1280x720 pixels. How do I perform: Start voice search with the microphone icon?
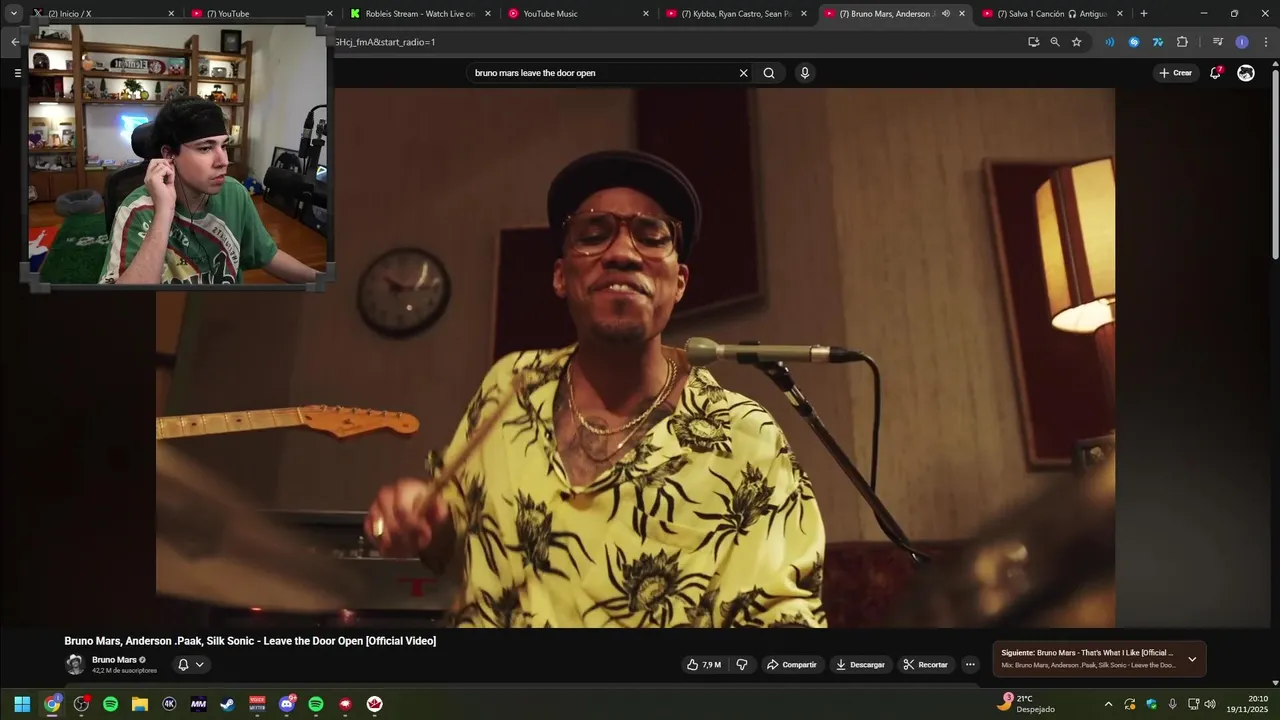tap(805, 73)
